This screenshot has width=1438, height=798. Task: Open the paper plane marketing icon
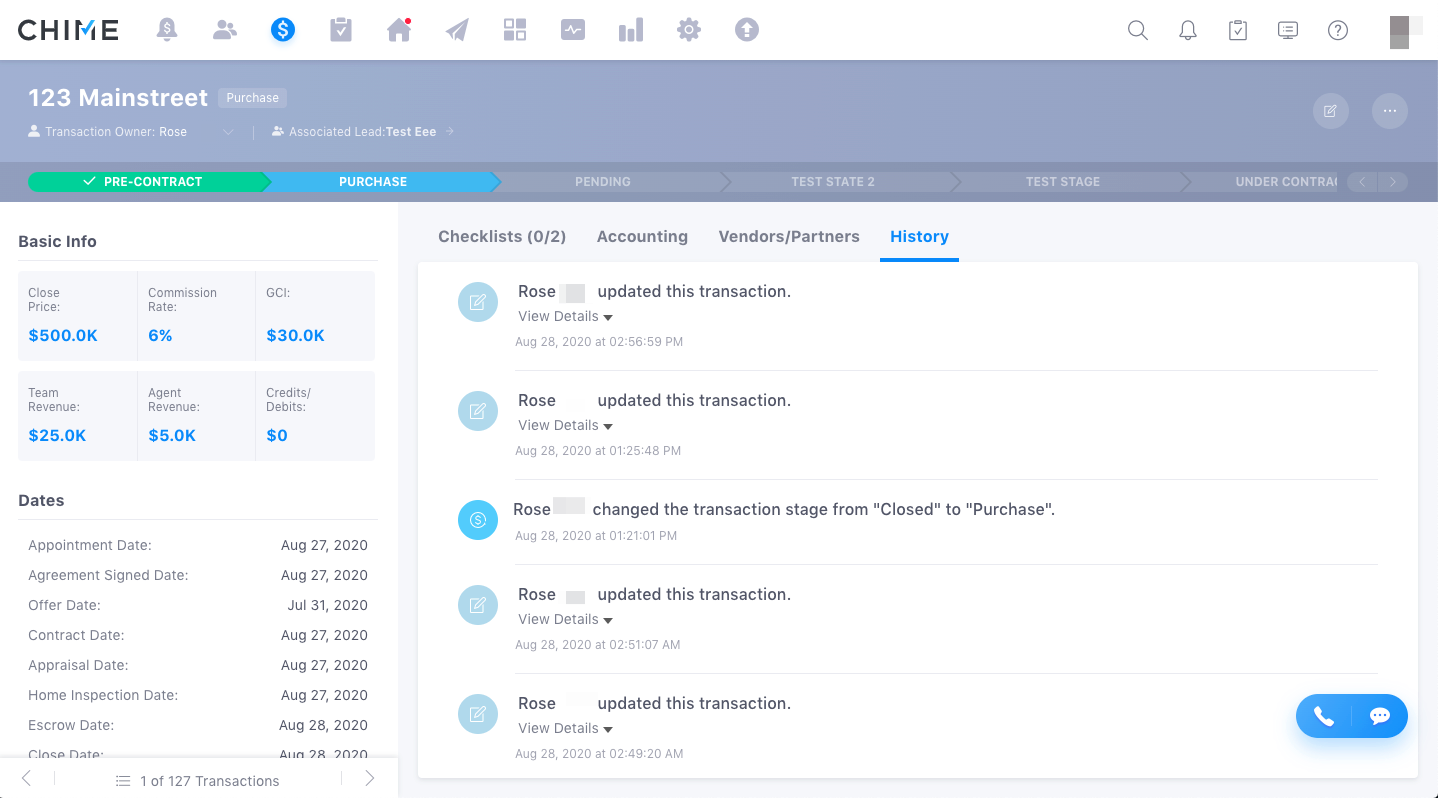(457, 30)
